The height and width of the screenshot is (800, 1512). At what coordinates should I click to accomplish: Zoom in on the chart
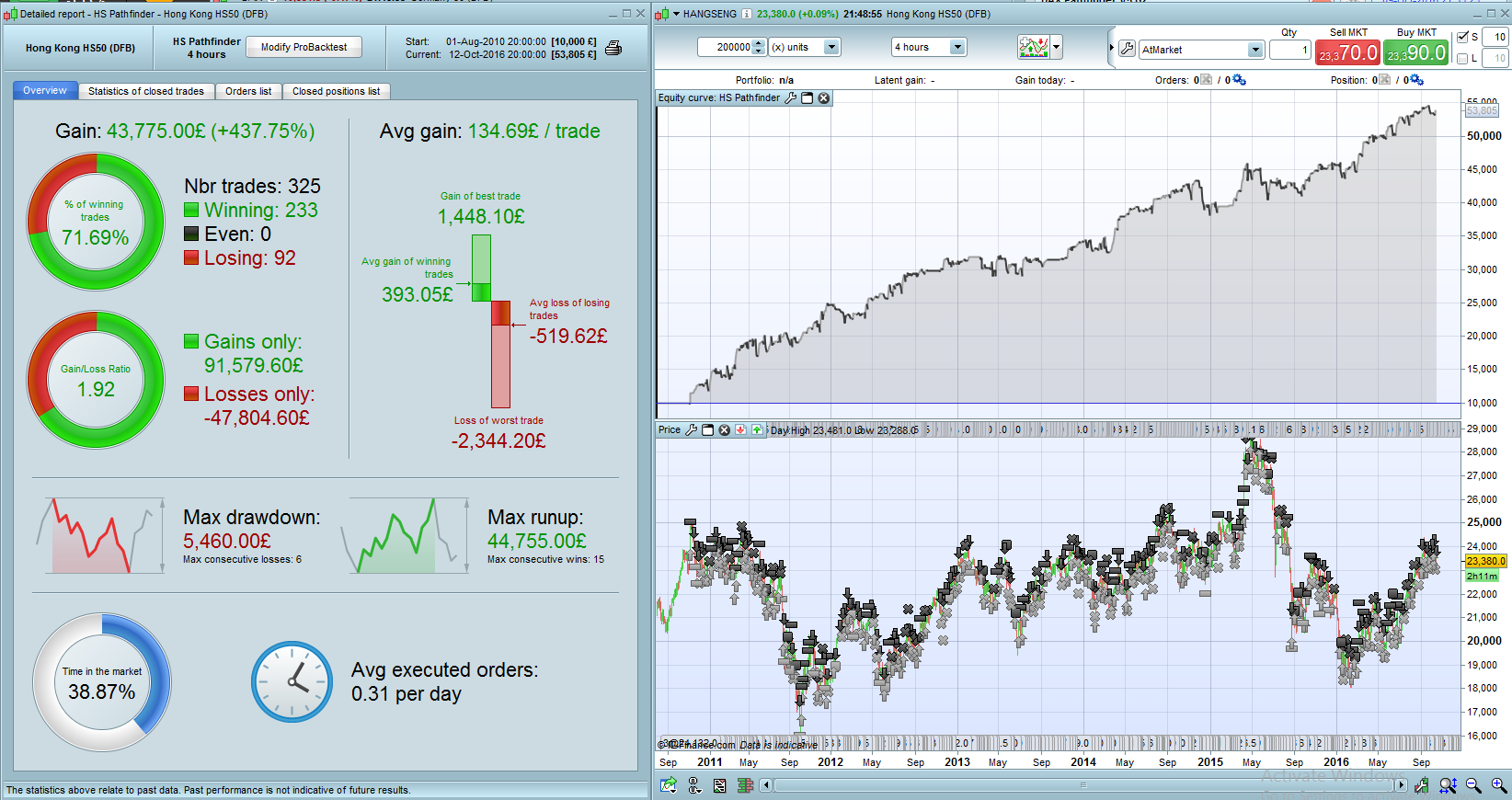(1499, 785)
